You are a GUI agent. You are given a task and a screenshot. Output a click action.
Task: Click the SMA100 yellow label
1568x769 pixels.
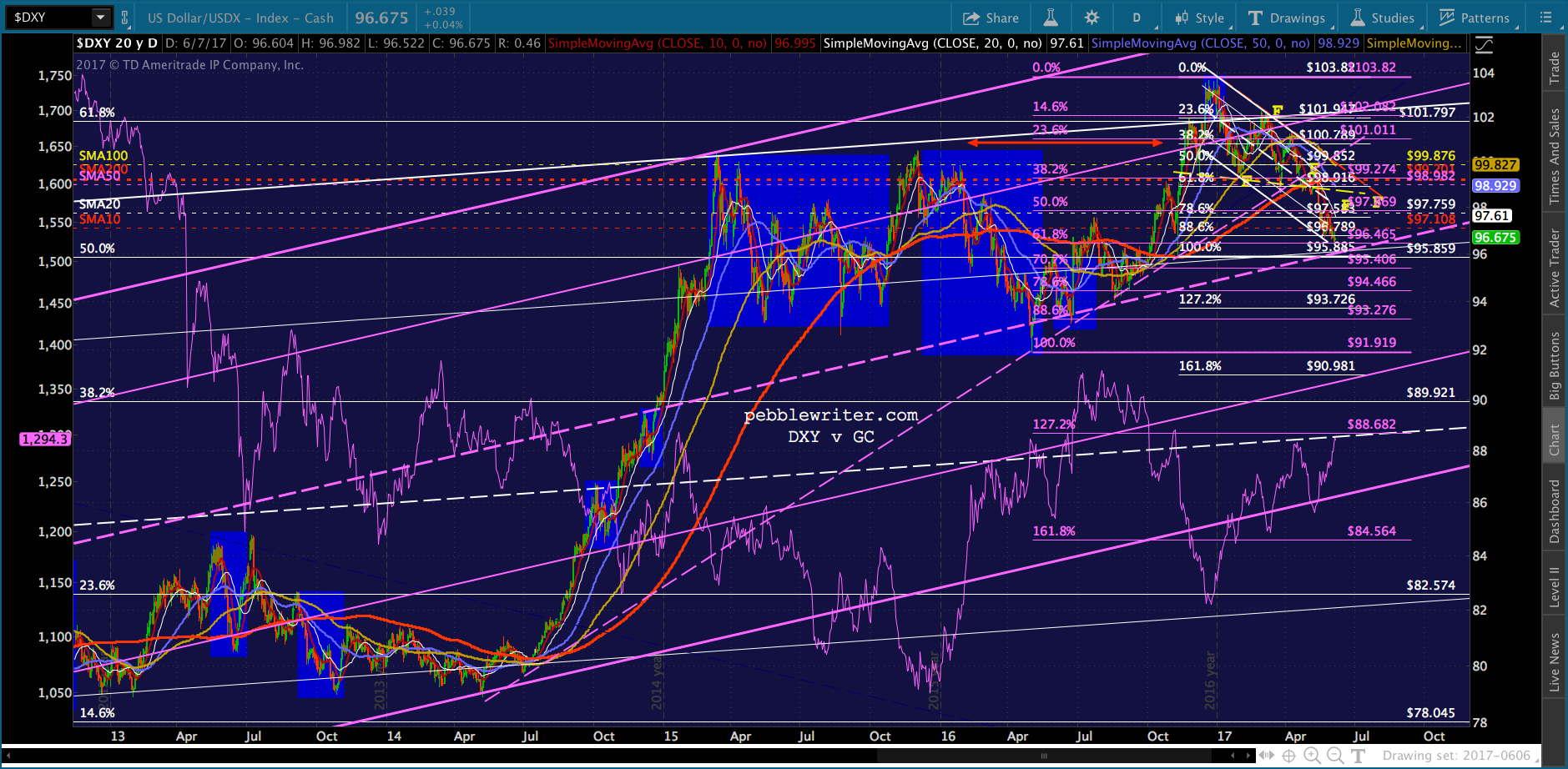(x=103, y=156)
